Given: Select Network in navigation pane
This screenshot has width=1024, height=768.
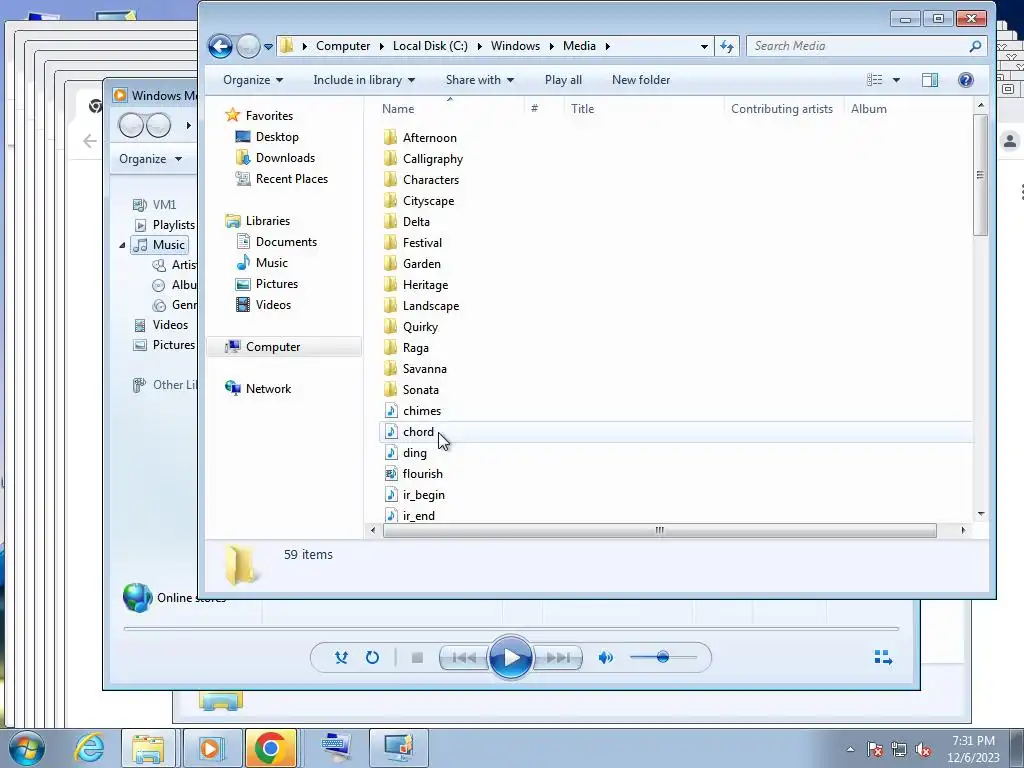Looking at the screenshot, I should pos(268,389).
